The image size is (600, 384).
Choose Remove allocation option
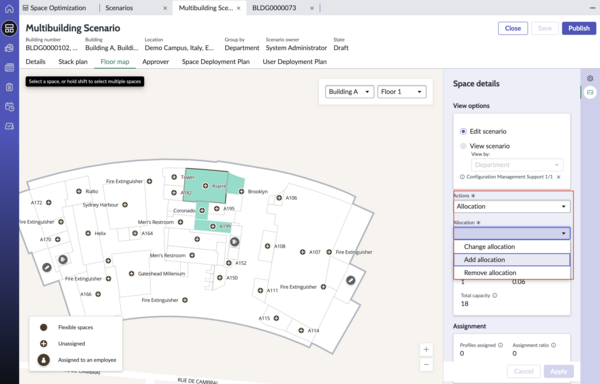[x=512, y=273]
